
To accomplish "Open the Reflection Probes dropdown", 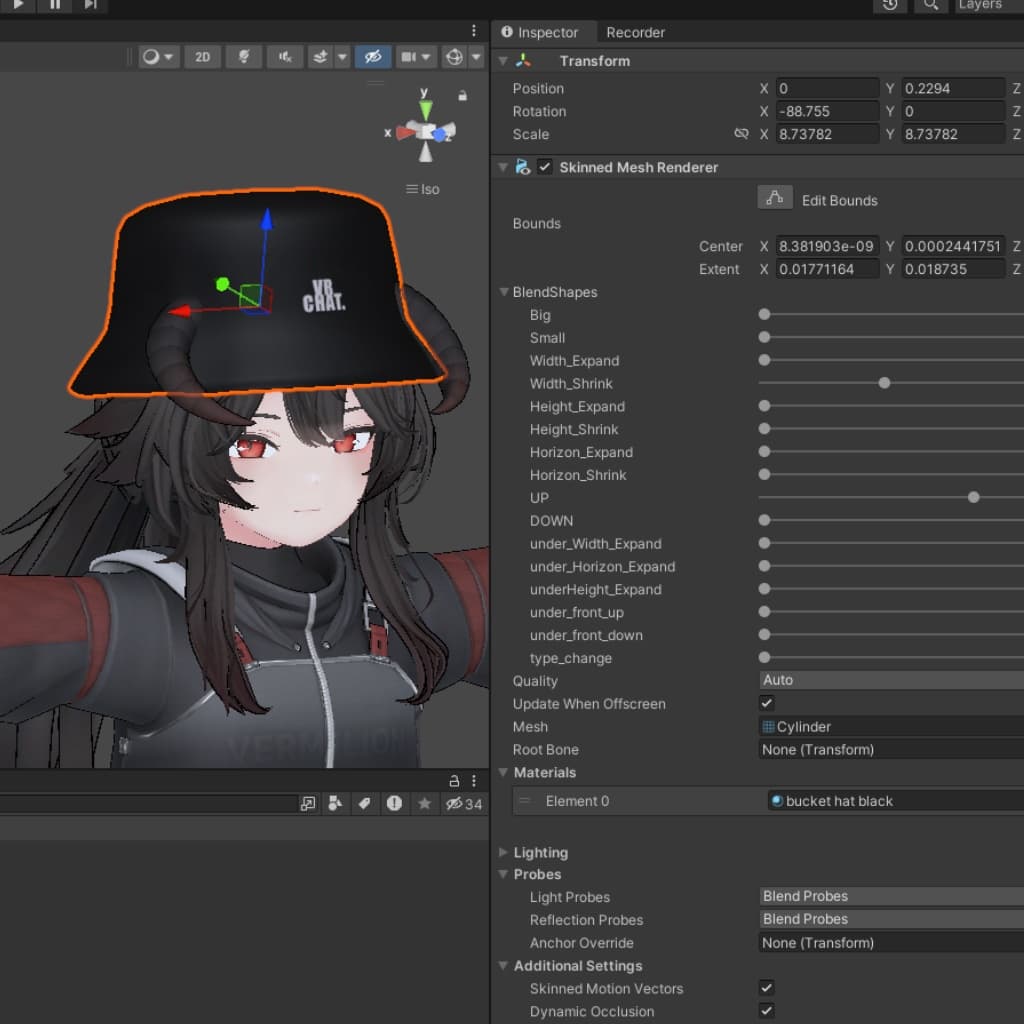I will pos(891,920).
